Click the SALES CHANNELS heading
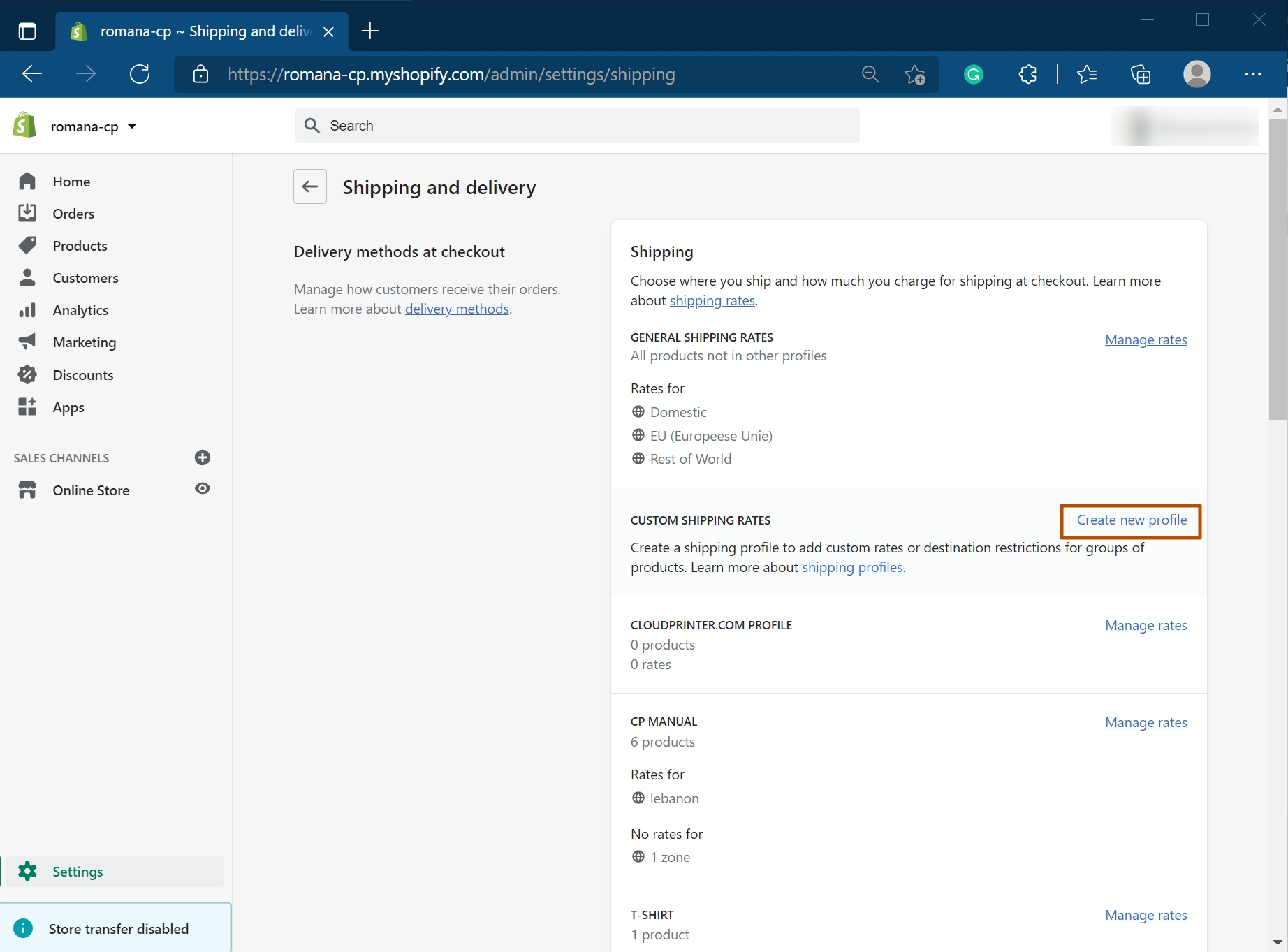The image size is (1288, 952). click(61, 458)
